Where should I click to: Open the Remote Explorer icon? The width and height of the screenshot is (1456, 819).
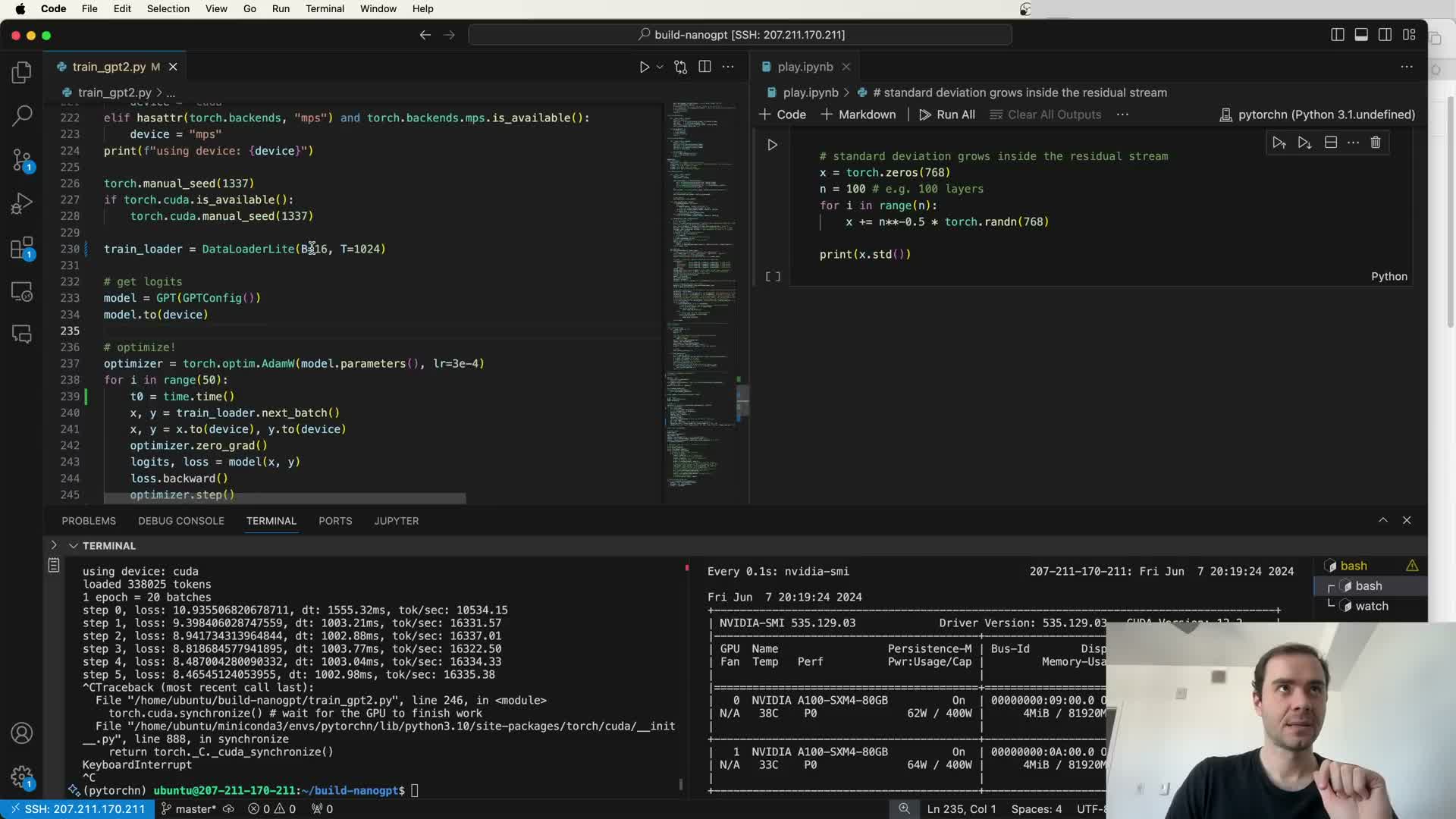click(22, 292)
